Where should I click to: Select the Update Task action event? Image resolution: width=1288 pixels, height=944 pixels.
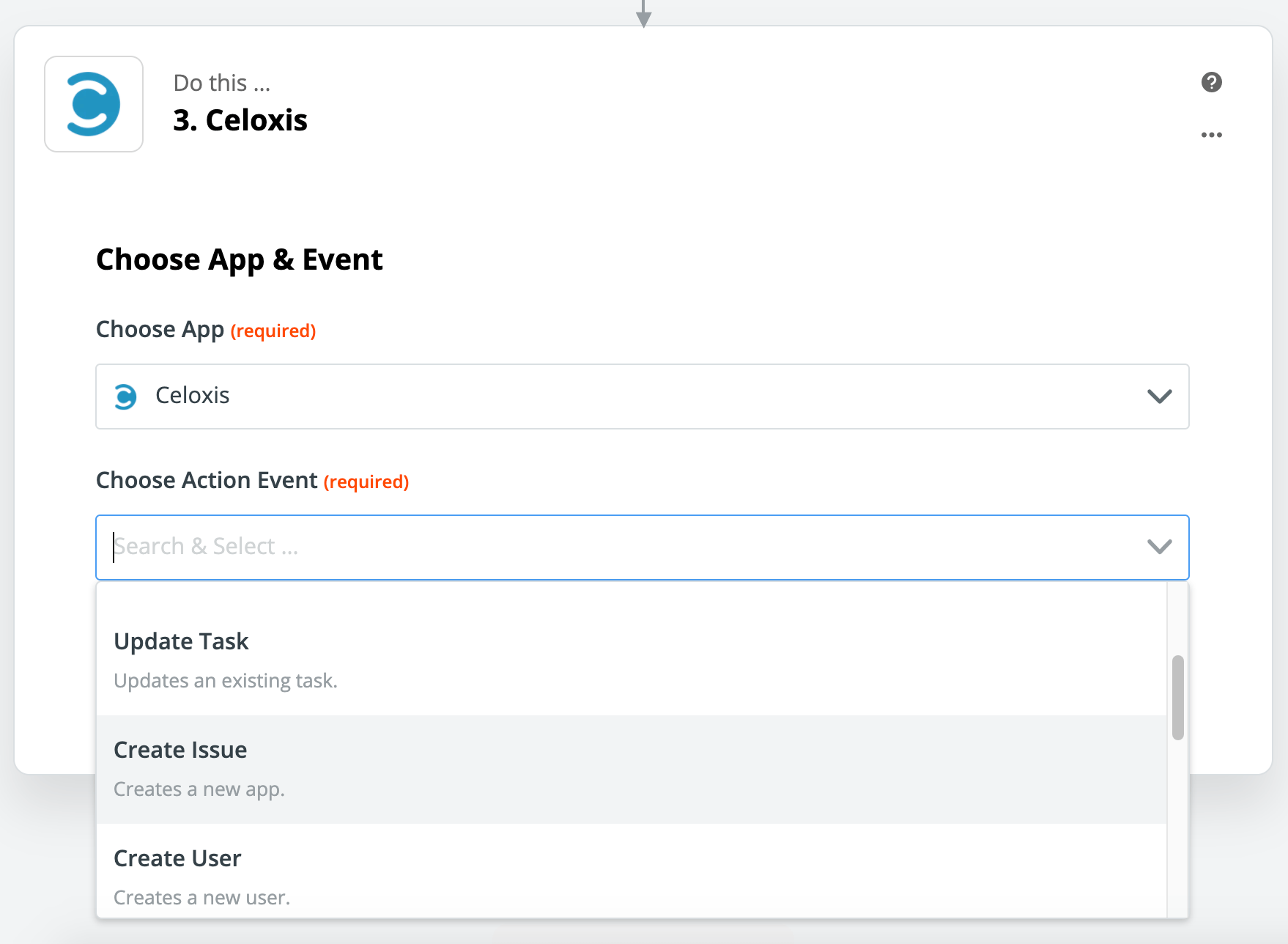point(182,642)
